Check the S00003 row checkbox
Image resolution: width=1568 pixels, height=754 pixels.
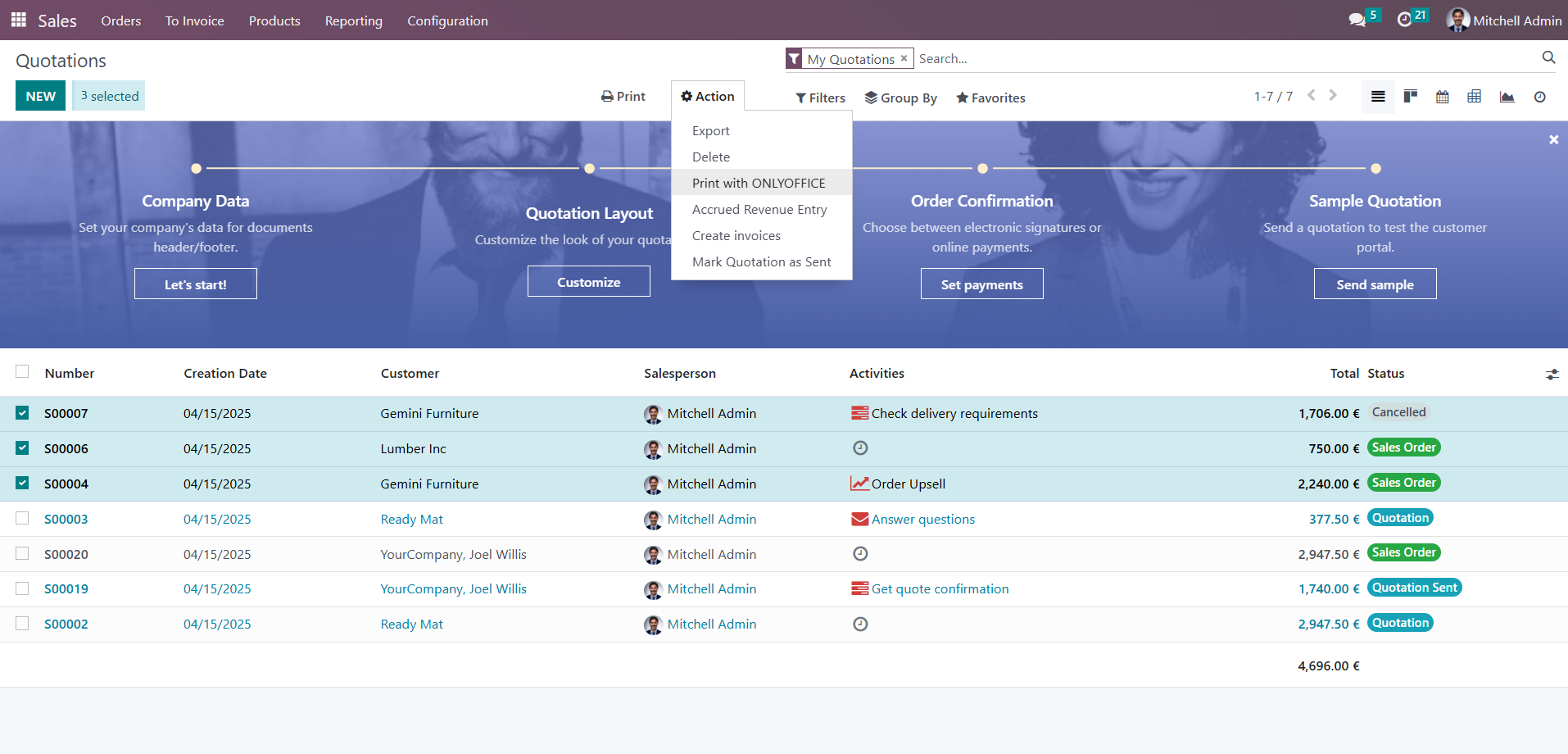[x=22, y=518]
